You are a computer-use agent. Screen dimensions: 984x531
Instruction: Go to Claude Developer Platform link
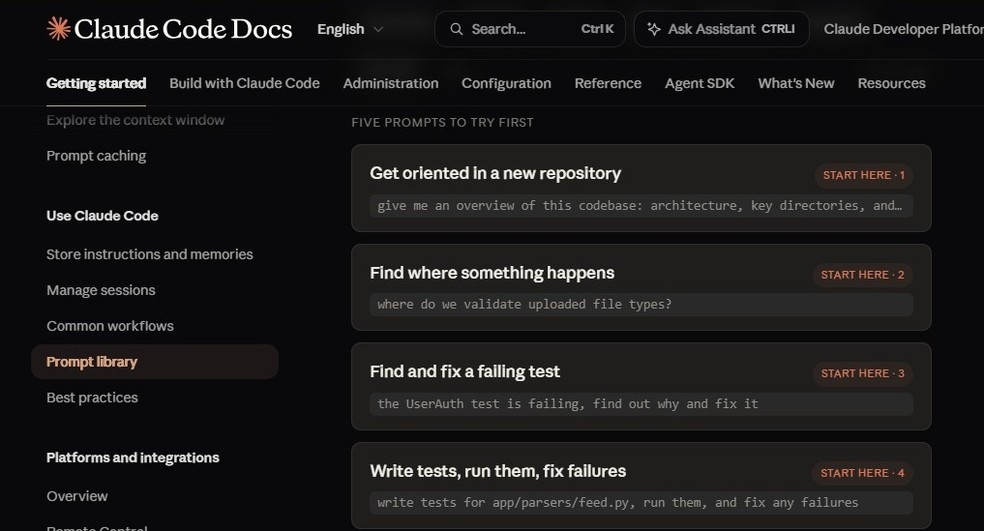904,29
